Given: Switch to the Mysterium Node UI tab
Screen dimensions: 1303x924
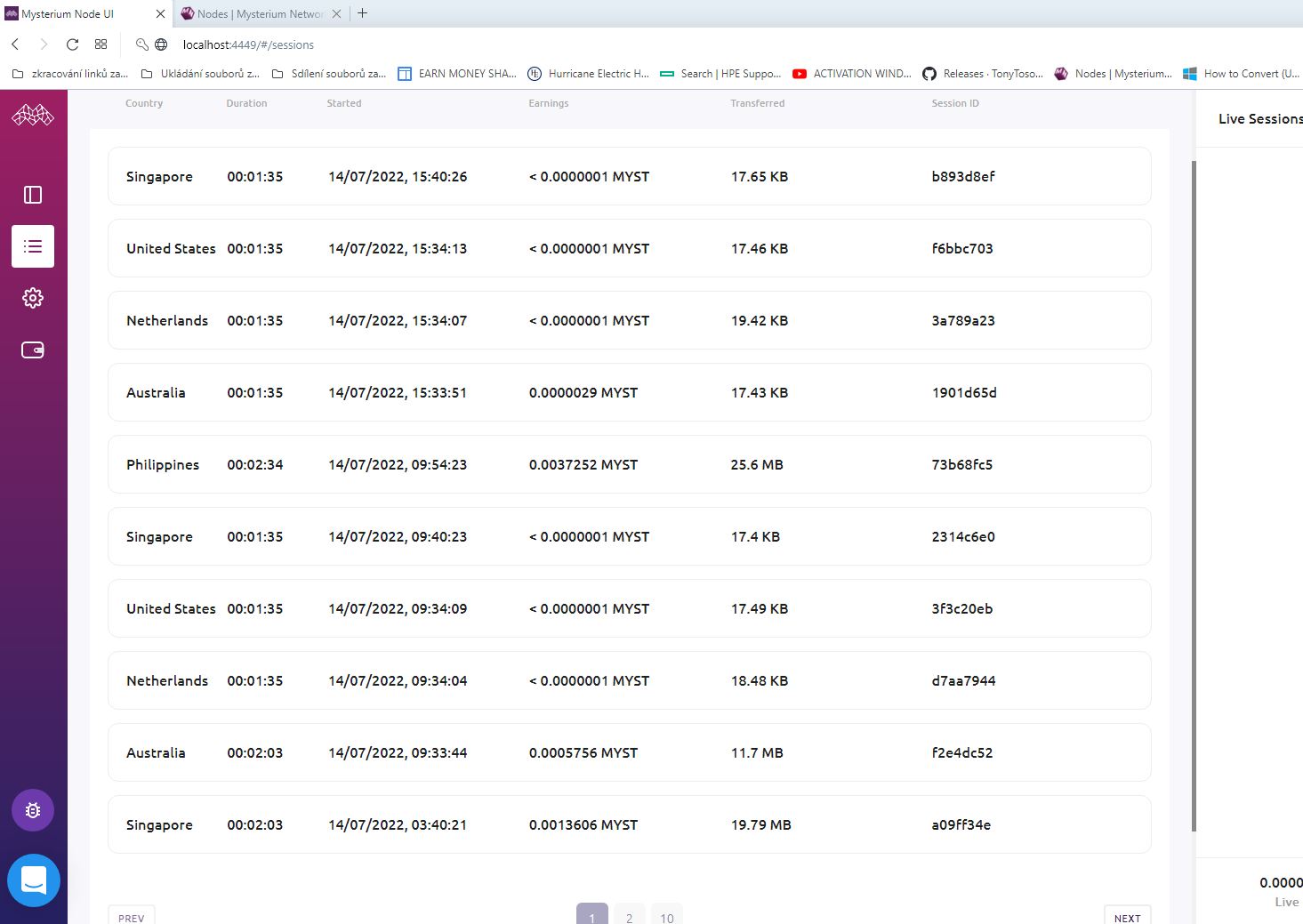Looking at the screenshot, I should coord(85,14).
